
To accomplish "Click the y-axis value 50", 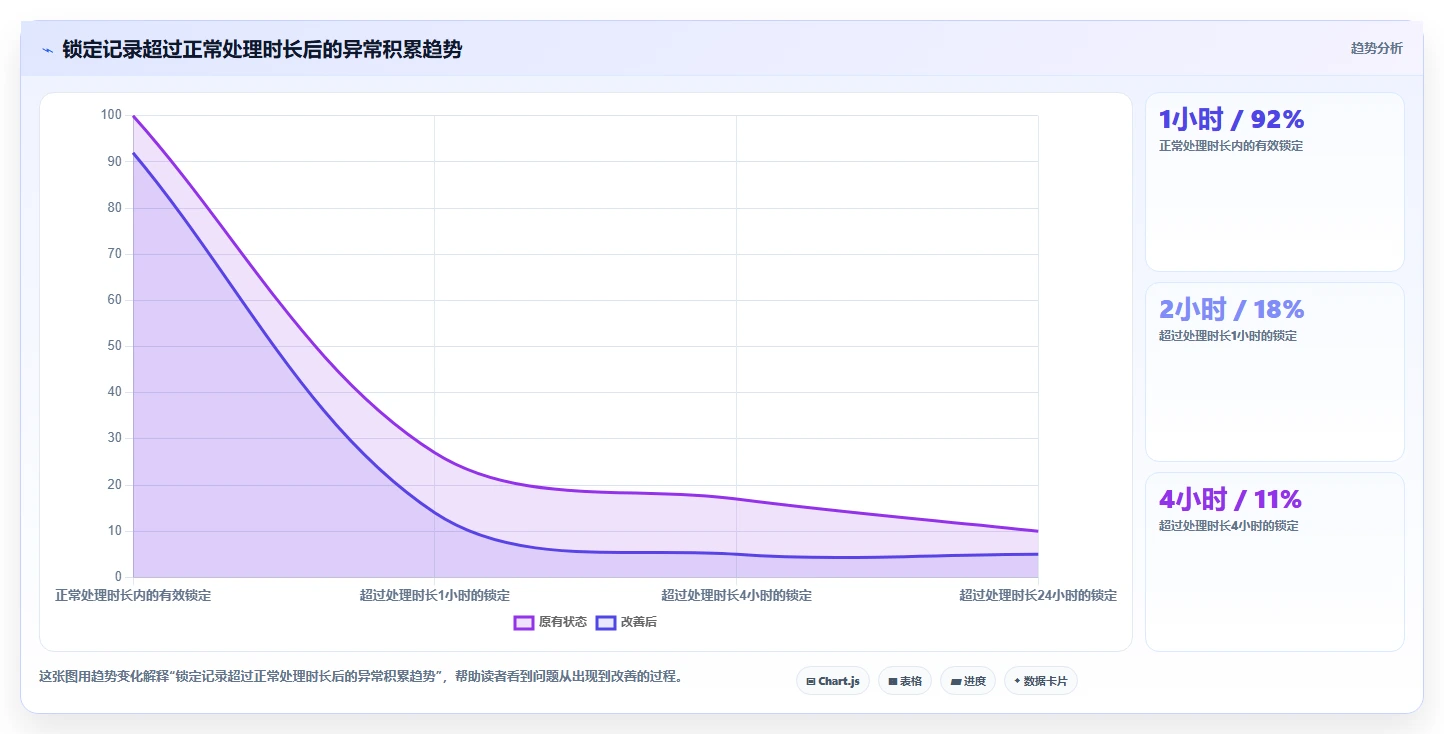I will pyautogui.click(x=114, y=346).
